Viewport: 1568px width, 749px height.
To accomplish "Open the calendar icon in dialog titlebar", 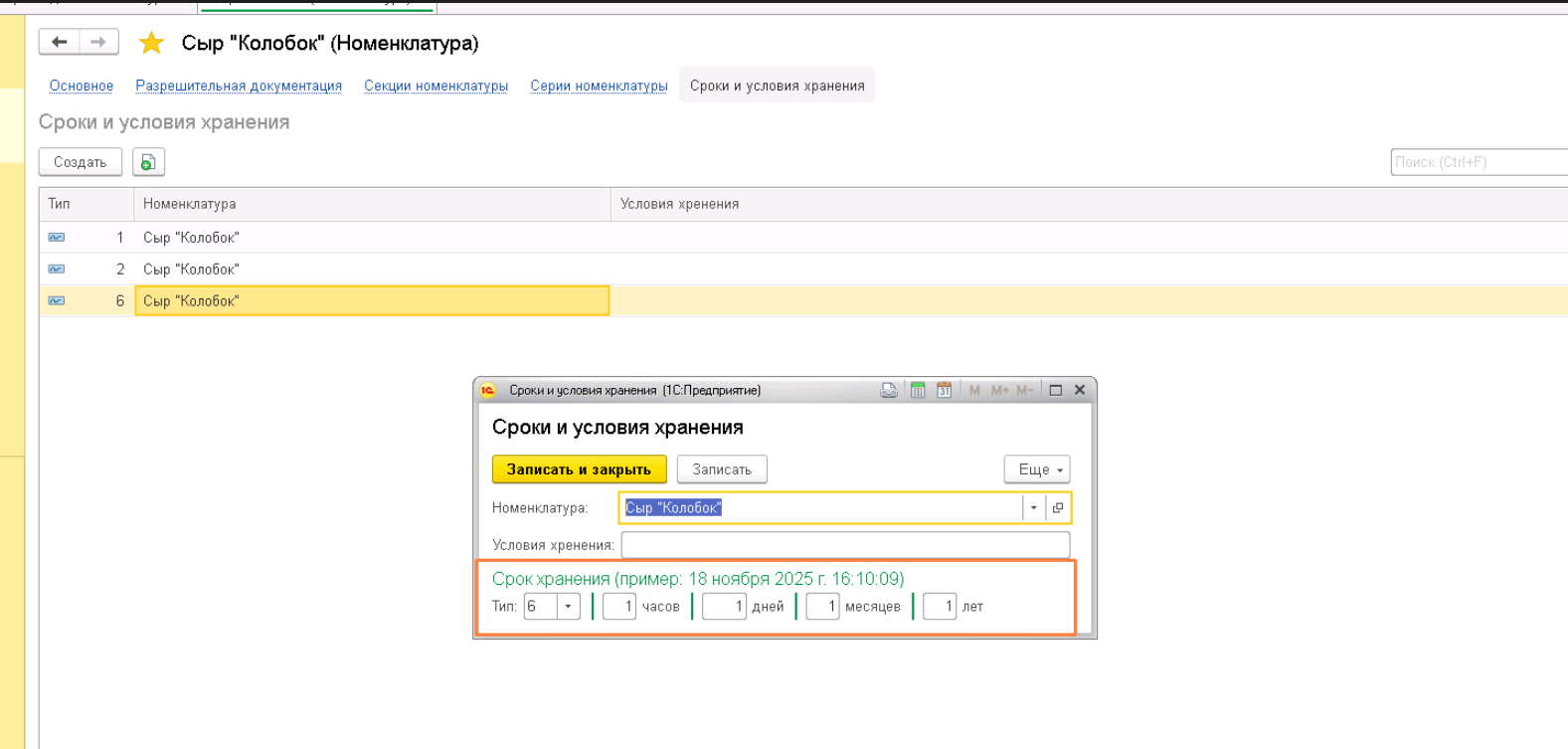I will 944,390.
